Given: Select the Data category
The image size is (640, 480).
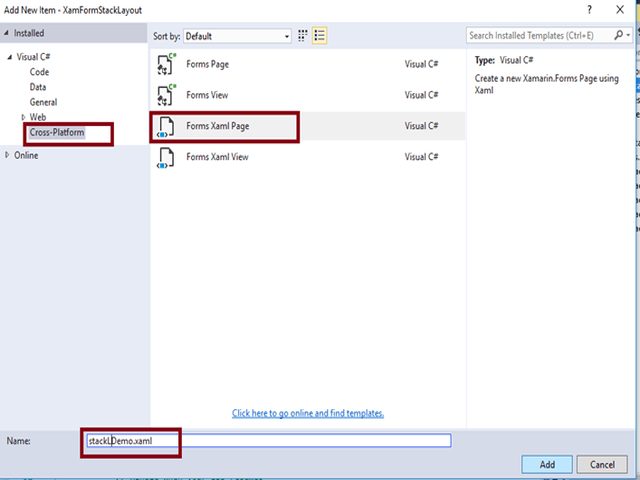Looking at the screenshot, I should (x=38, y=87).
